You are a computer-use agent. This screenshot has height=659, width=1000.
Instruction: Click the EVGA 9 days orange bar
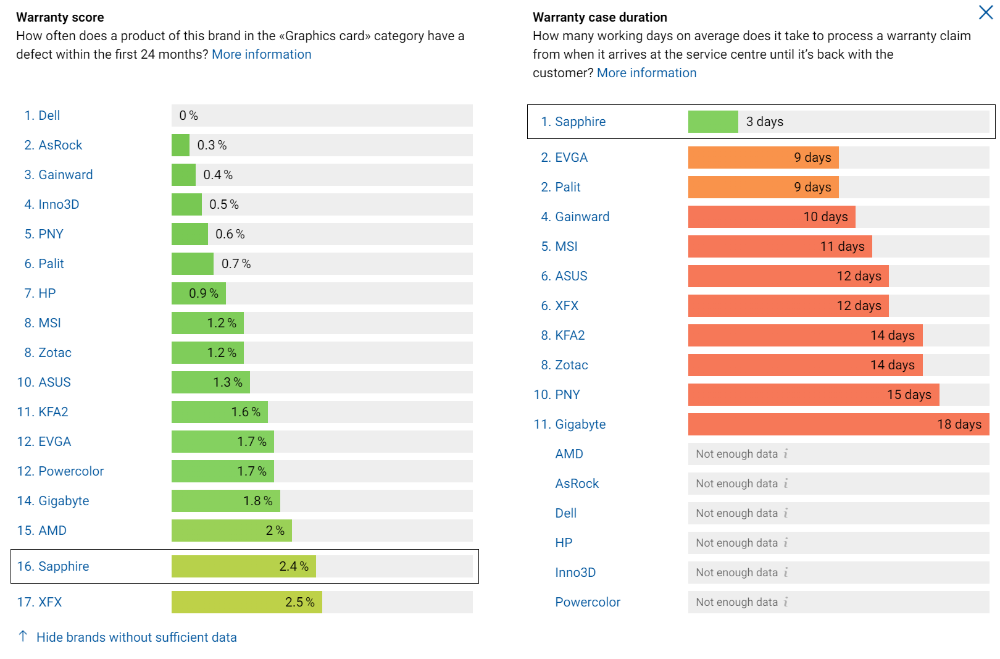[763, 158]
